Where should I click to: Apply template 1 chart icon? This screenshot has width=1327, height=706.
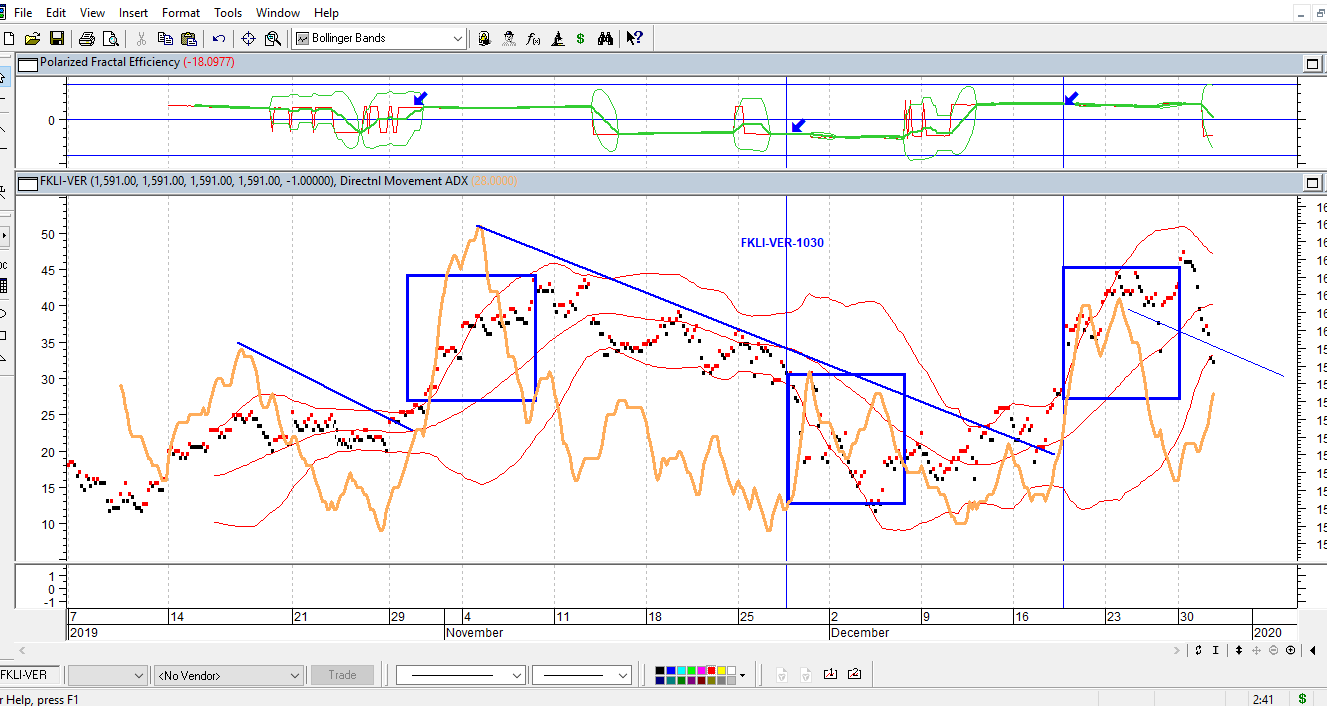[830, 673]
